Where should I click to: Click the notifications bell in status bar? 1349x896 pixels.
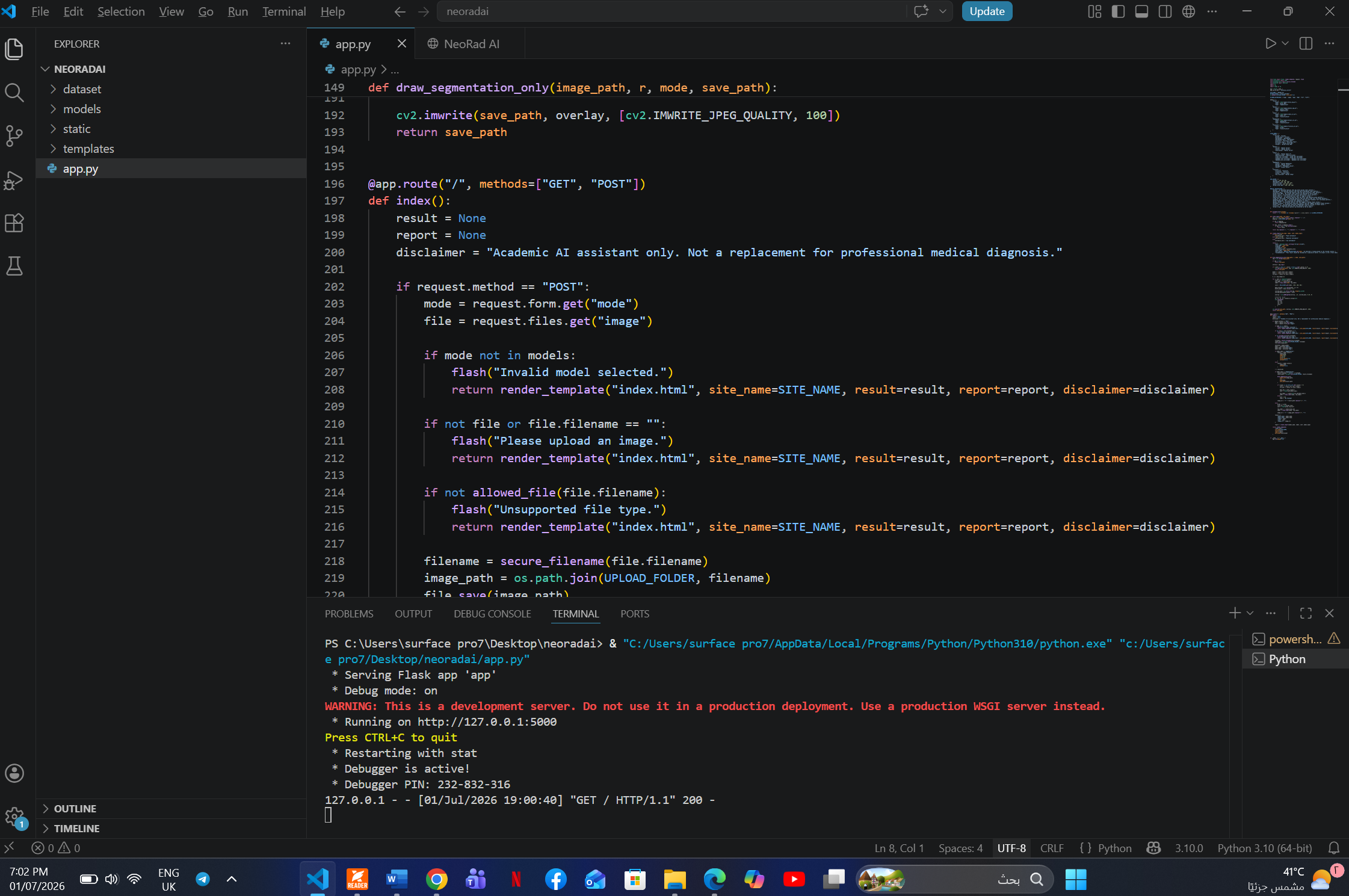pyautogui.click(x=1333, y=848)
